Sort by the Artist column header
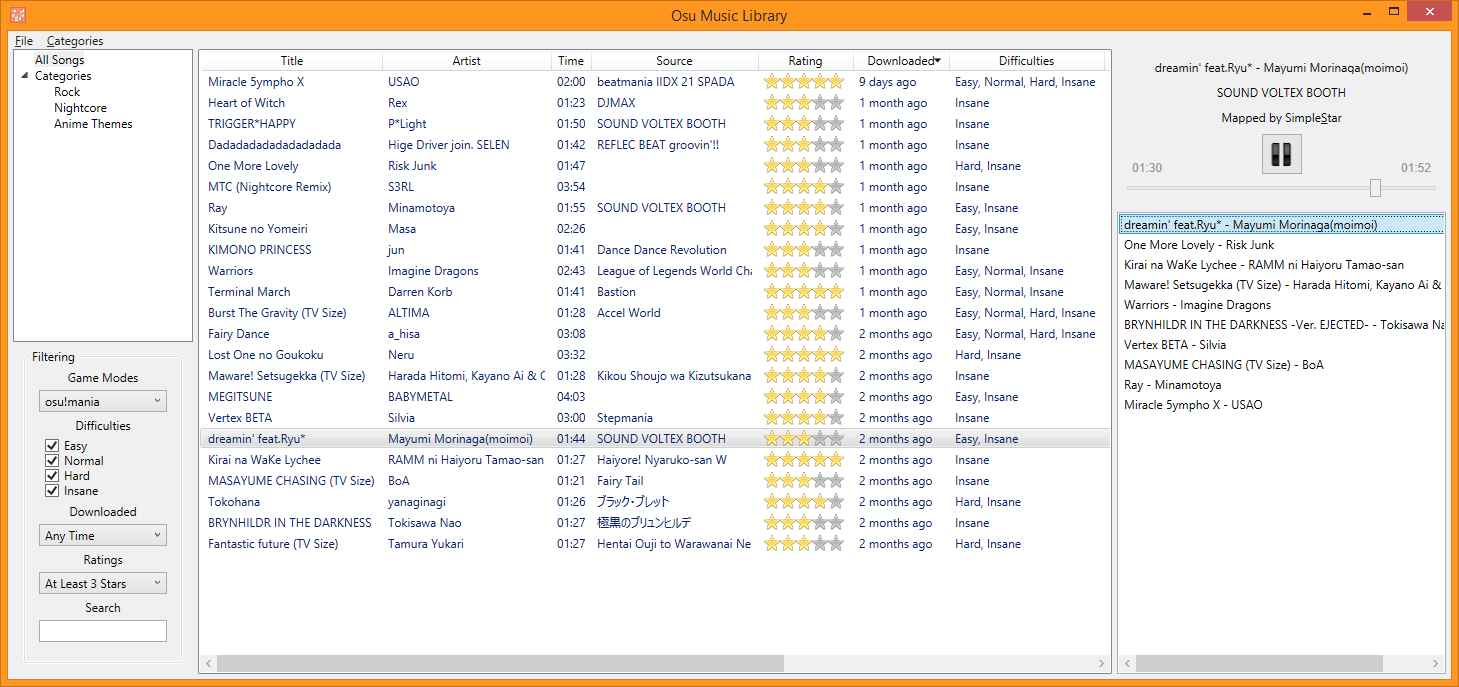1459x687 pixels. (x=467, y=61)
